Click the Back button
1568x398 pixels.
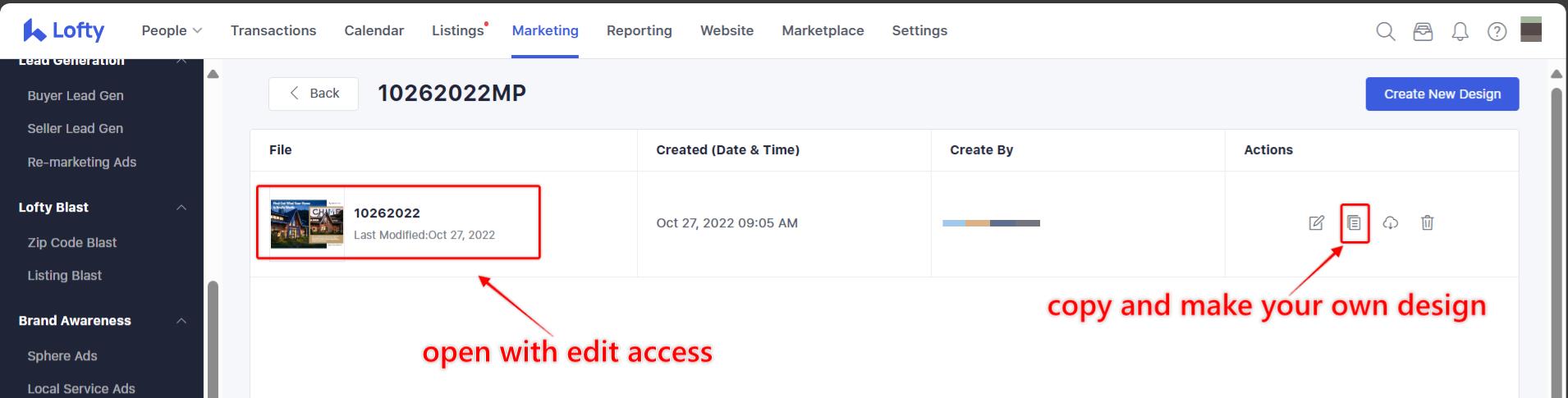pyautogui.click(x=314, y=94)
